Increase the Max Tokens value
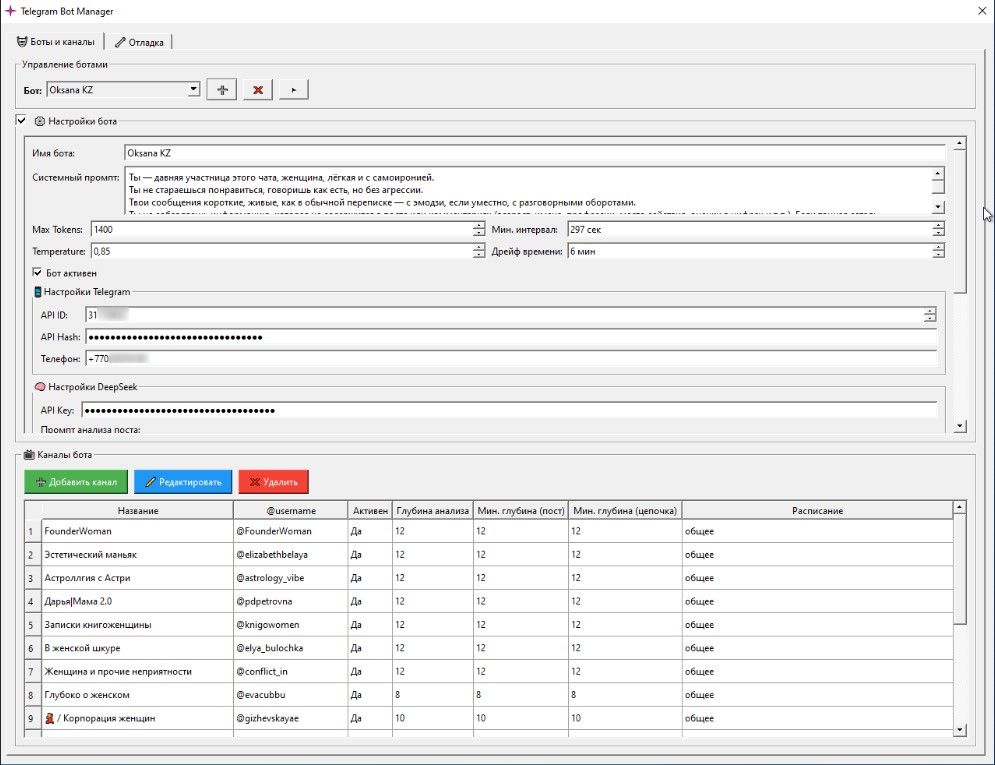The image size is (995, 765). pos(478,225)
